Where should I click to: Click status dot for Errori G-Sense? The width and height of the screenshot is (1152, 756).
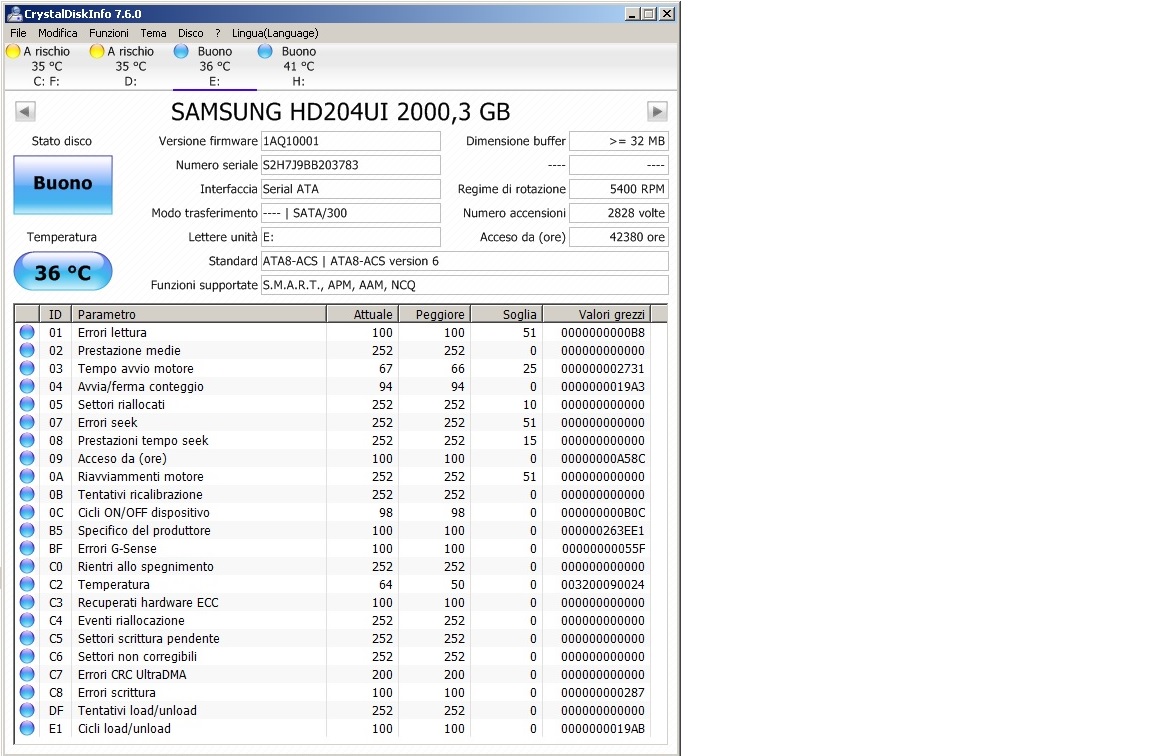[27, 548]
